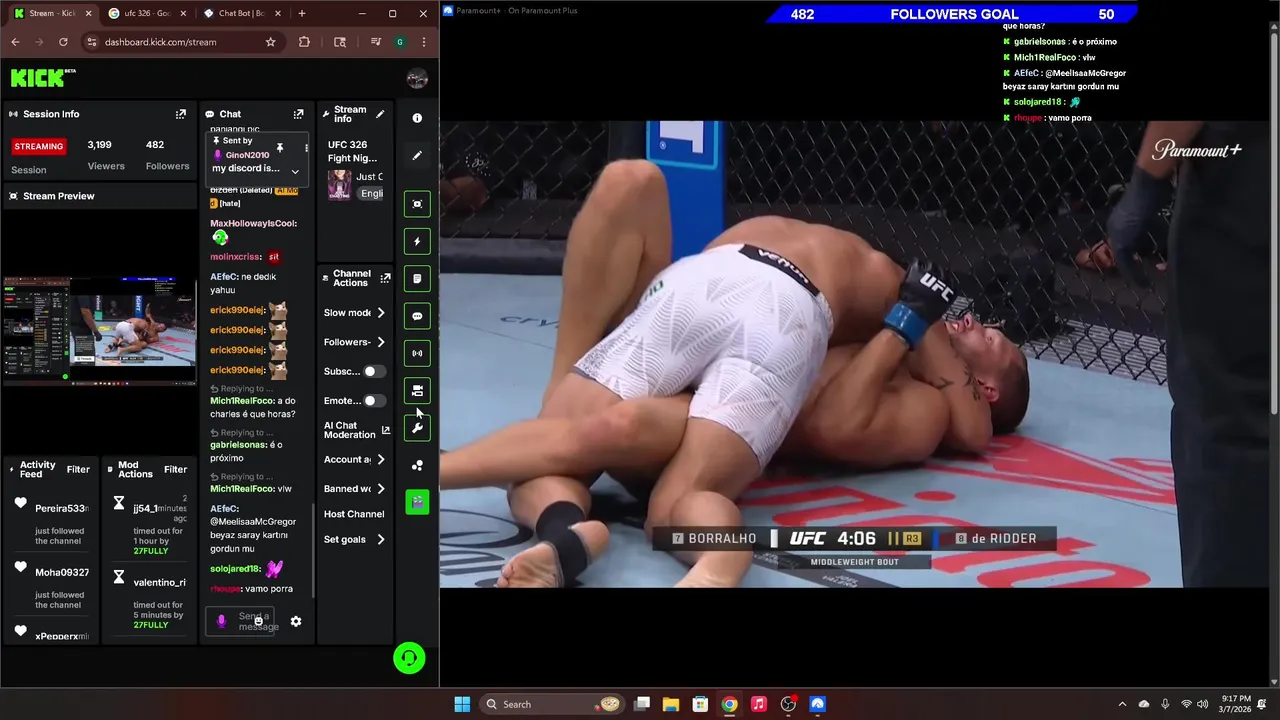Open the emoji picker in message box
Image resolution: width=1280 pixels, height=720 pixels.
pyautogui.click(x=258, y=621)
